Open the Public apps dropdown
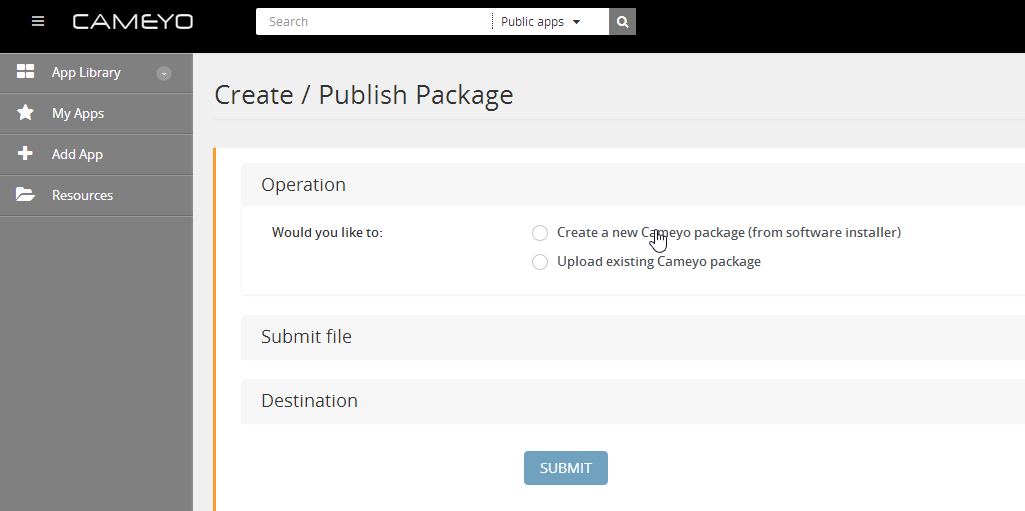 click(541, 22)
